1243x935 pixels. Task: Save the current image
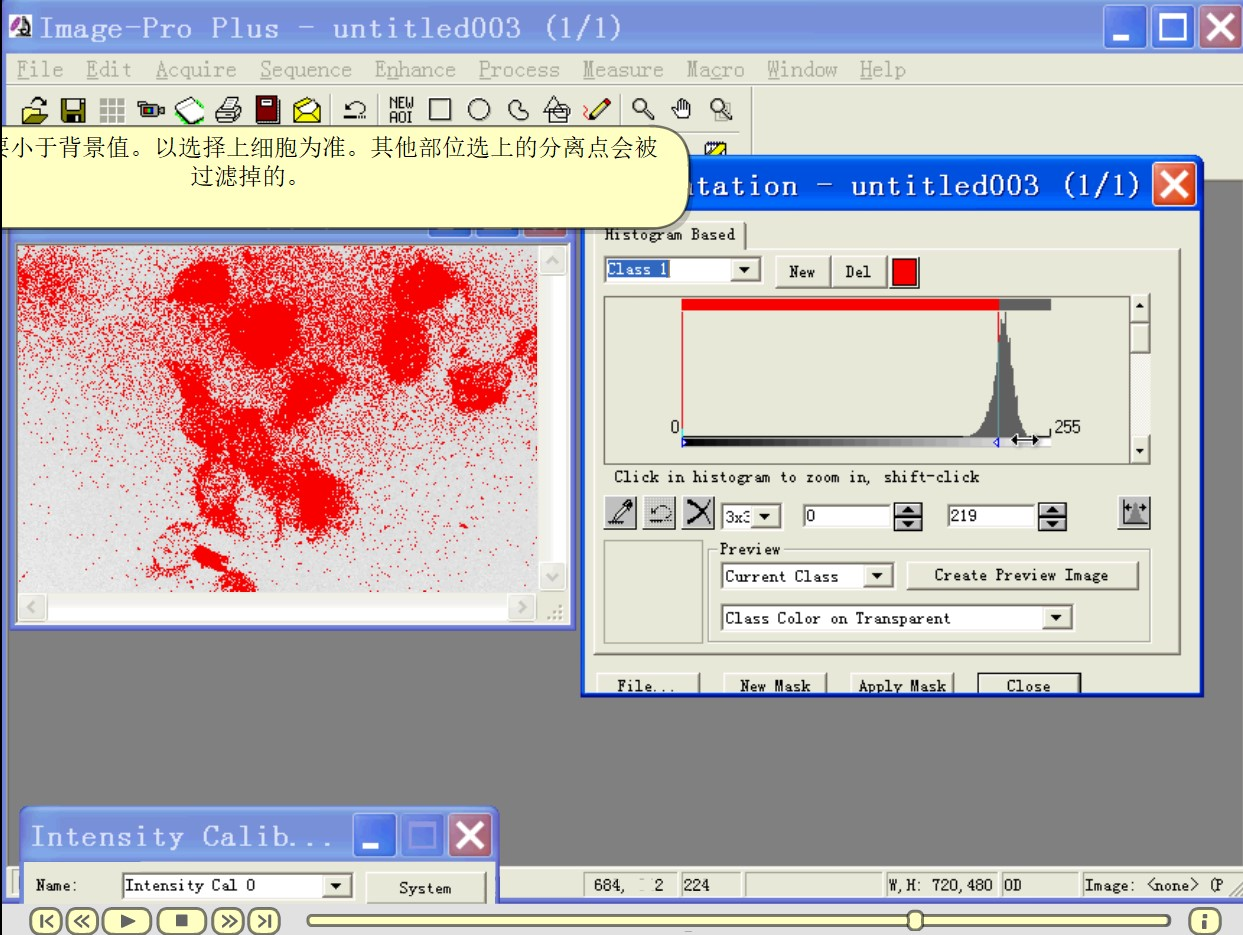pos(72,110)
